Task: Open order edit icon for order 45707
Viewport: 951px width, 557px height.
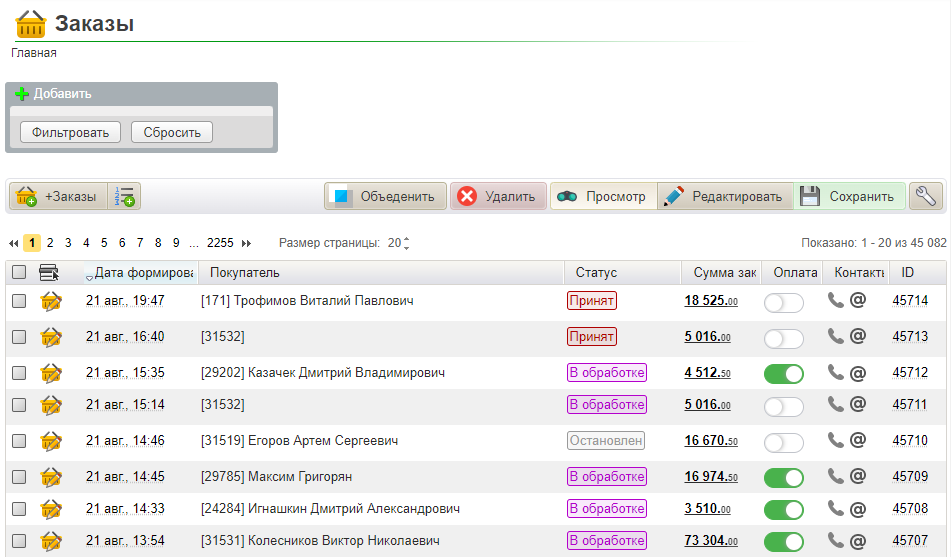Action: pyautogui.click(x=51, y=541)
